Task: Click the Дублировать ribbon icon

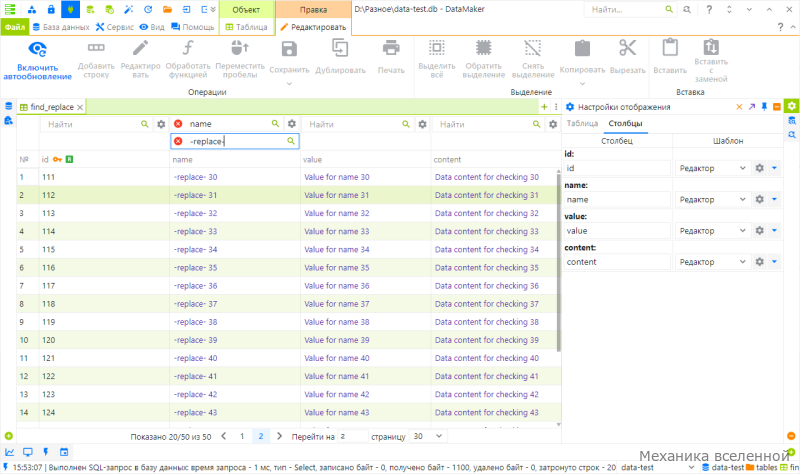Action: (x=340, y=48)
